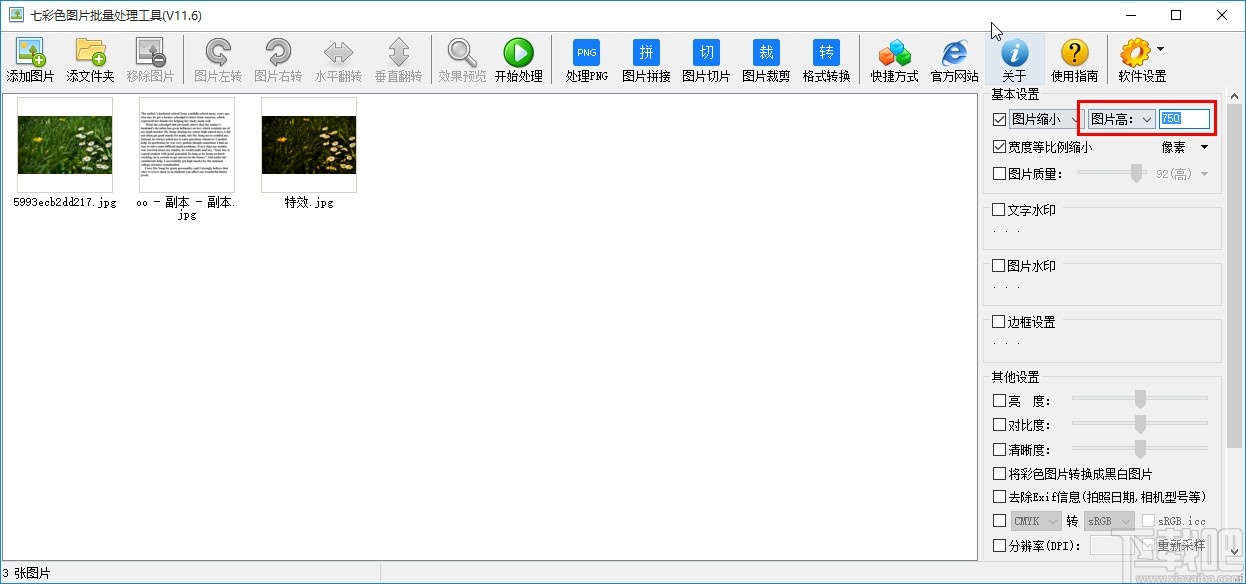The width and height of the screenshot is (1246, 584).
Task: Enable the 对比度 contrast checkbox
Action: coord(1000,426)
